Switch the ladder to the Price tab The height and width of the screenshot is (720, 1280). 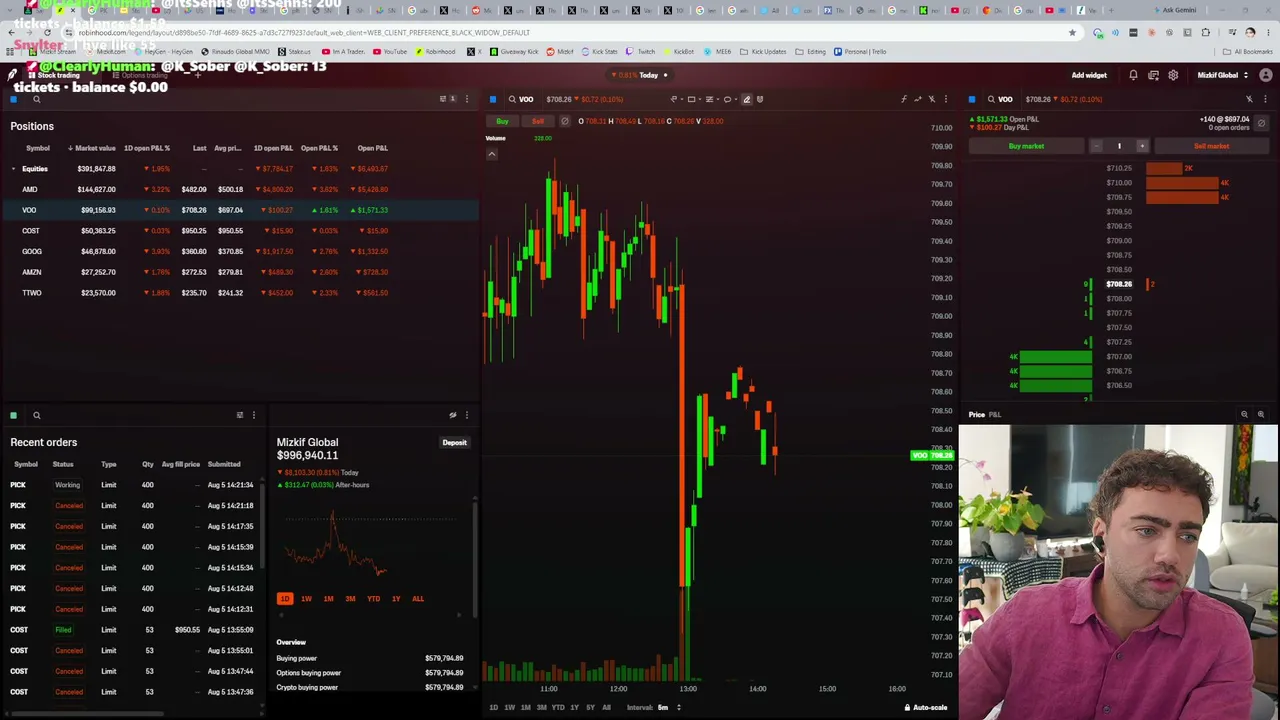[x=976, y=414]
